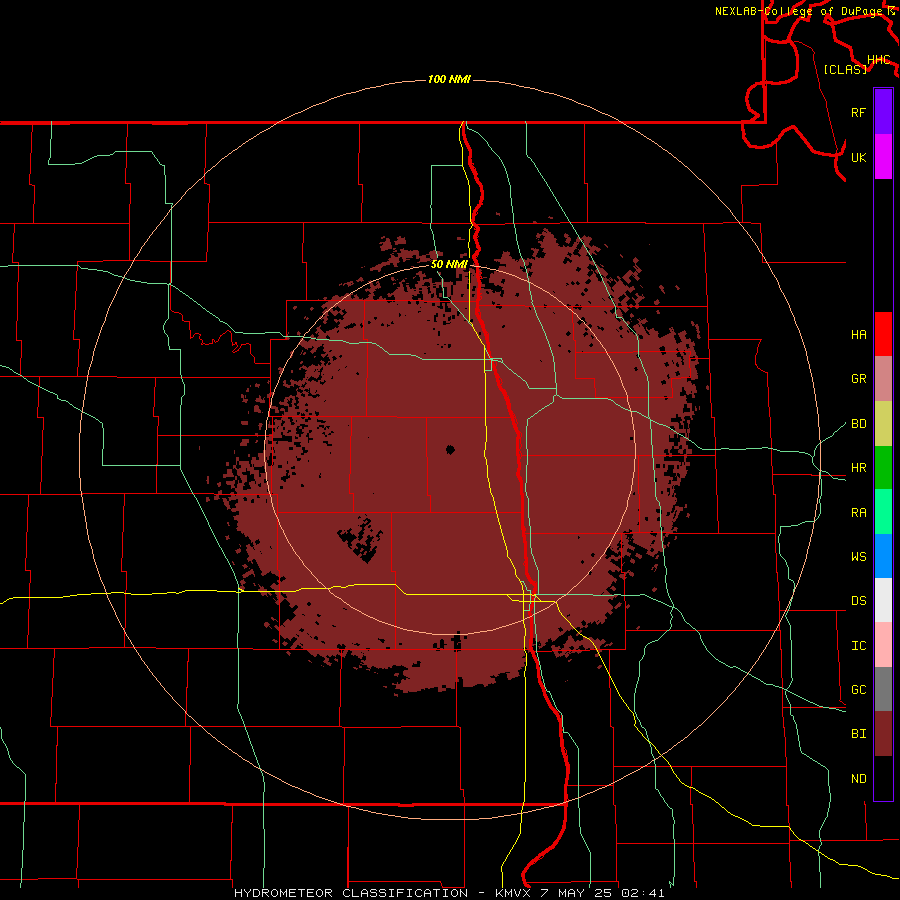Click the HR legend label
This screenshot has height=900, width=900.
(858, 468)
